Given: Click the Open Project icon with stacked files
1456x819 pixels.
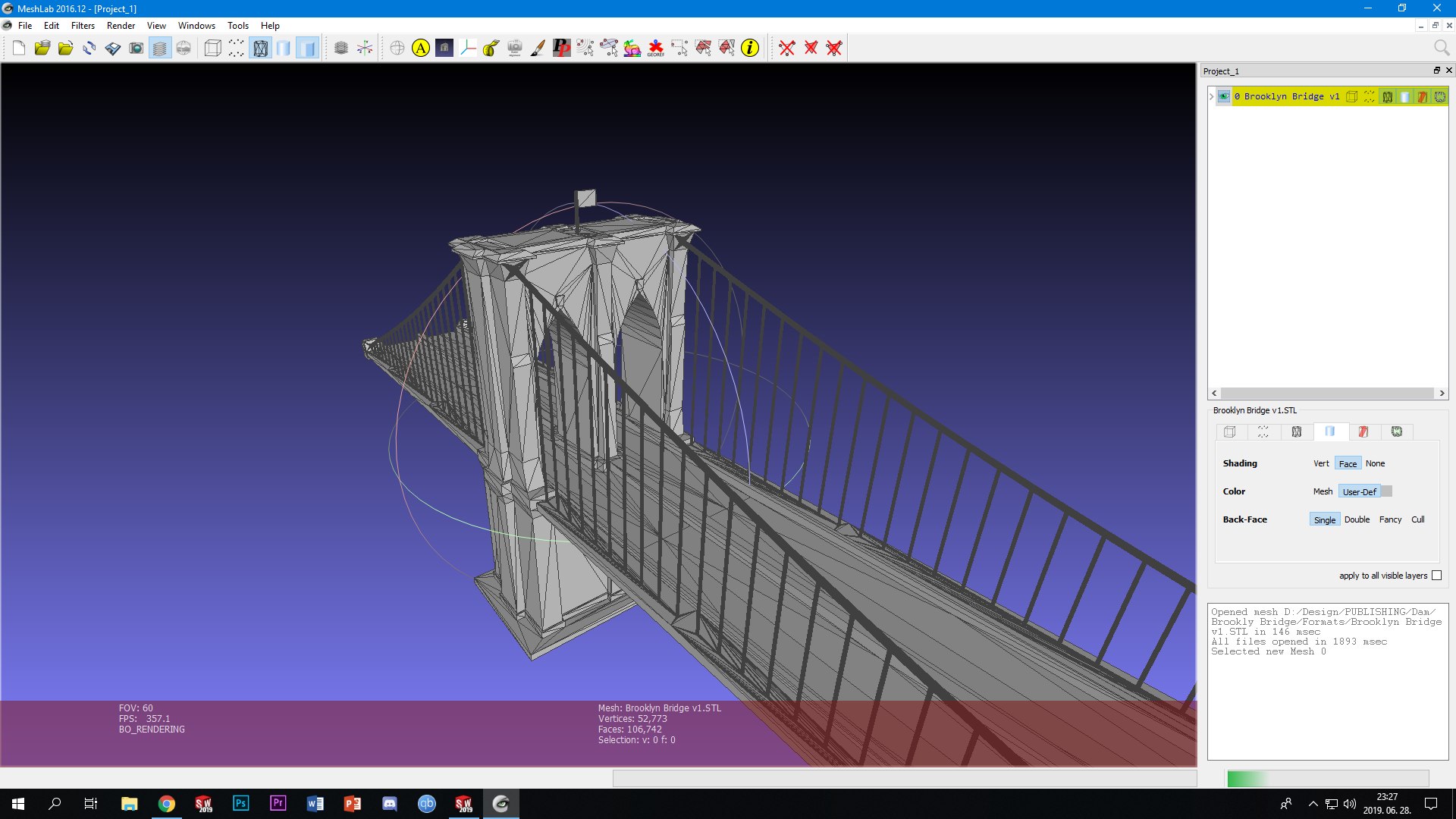Looking at the screenshot, I should click(x=42, y=49).
